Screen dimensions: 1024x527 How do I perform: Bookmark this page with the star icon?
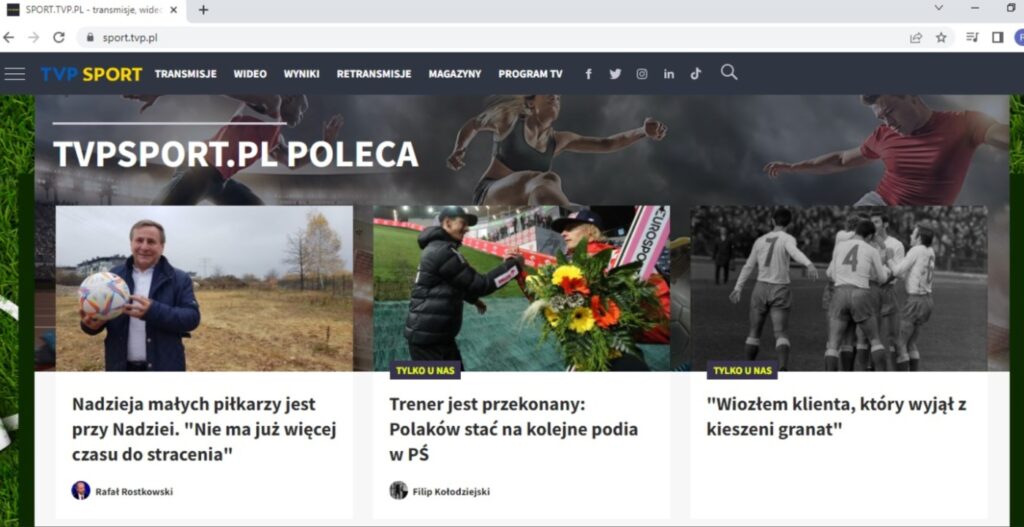(941, 38)
